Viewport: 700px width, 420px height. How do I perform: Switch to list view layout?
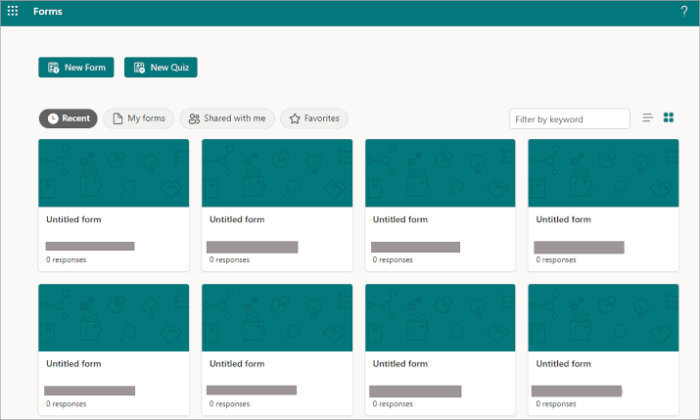pyautogui.click(x=648, y=118)
